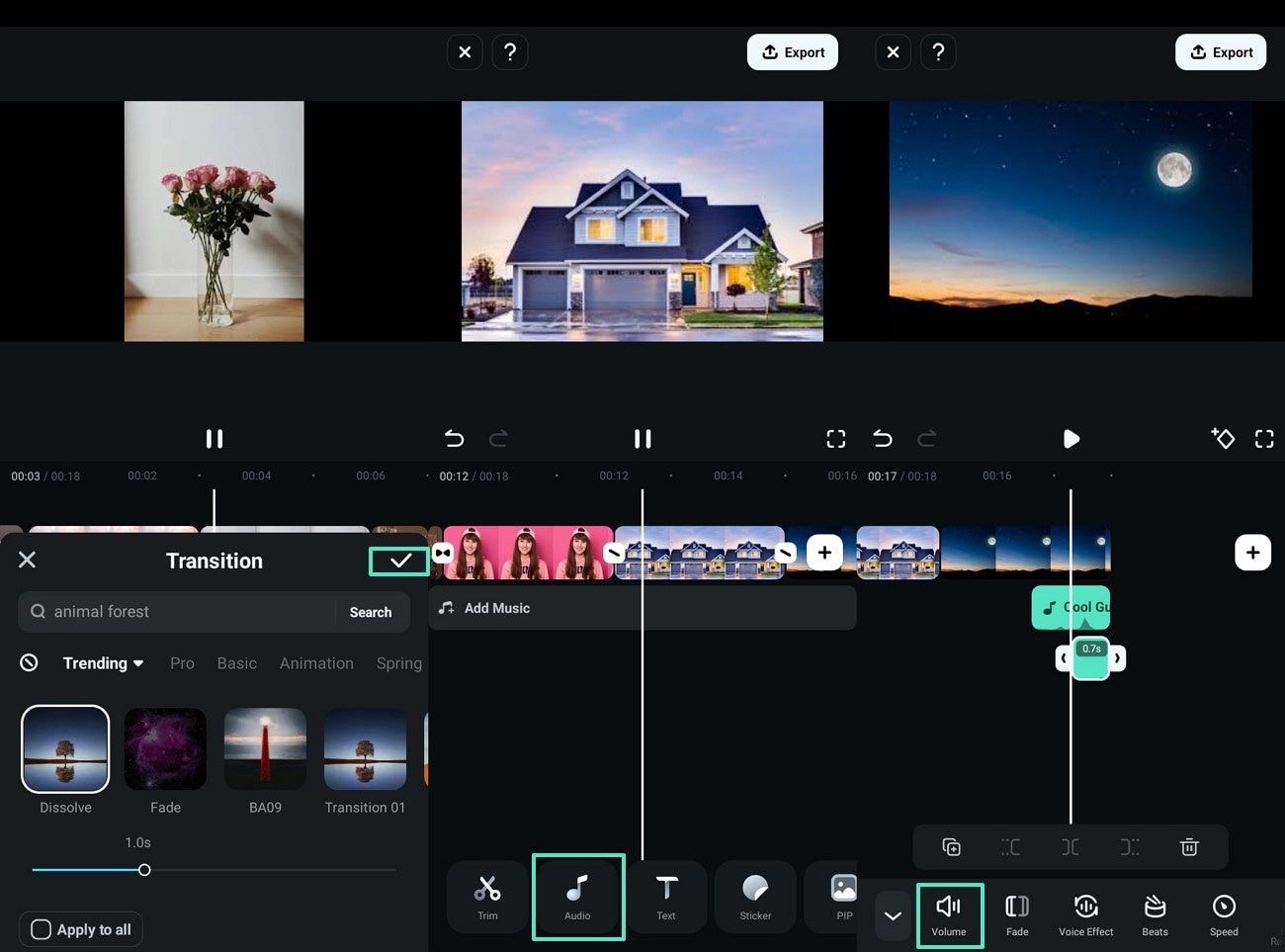Switch to the Basic transitions tab
Image resolution: width=1285 pixels, height=952 pixels.
tap(236, 663)
